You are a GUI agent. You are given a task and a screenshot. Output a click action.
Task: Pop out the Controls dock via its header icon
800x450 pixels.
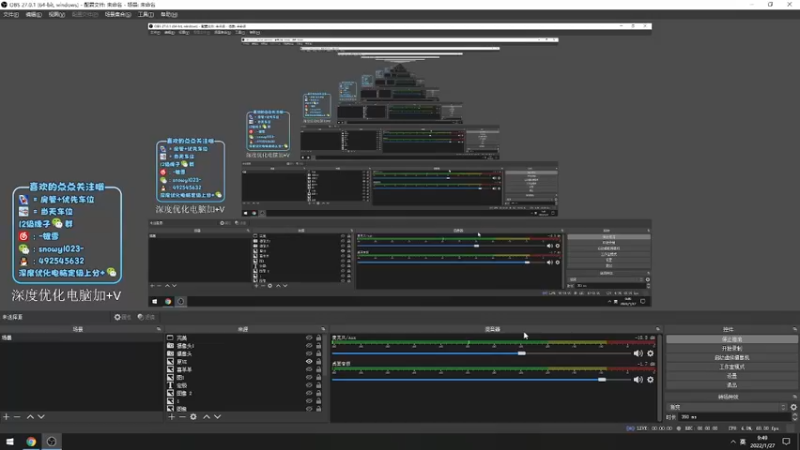point(794,329)
